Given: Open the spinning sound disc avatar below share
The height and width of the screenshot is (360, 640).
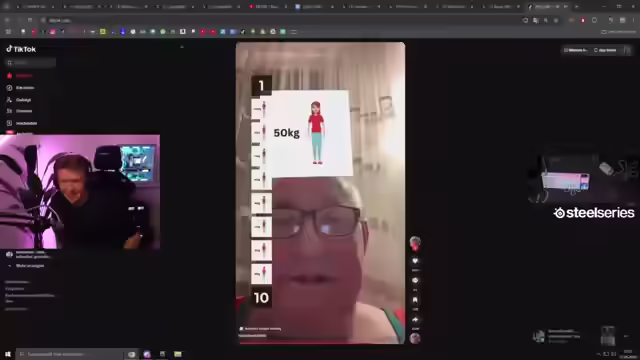Looking at the screenshot, I should tap(415, 338).
